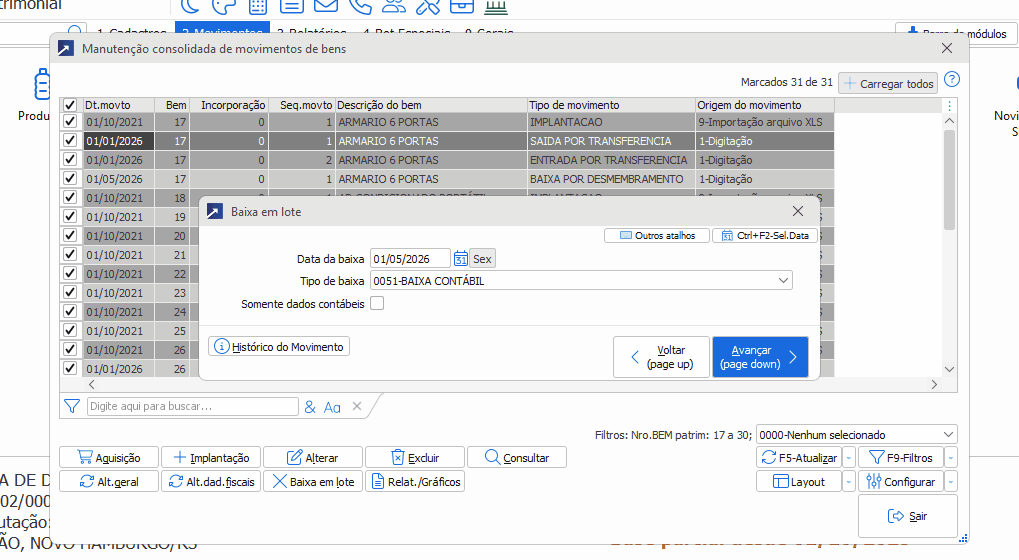Expand the arrow next to Layout
The height and width of the screenshot is (560, 1019).
849,482
